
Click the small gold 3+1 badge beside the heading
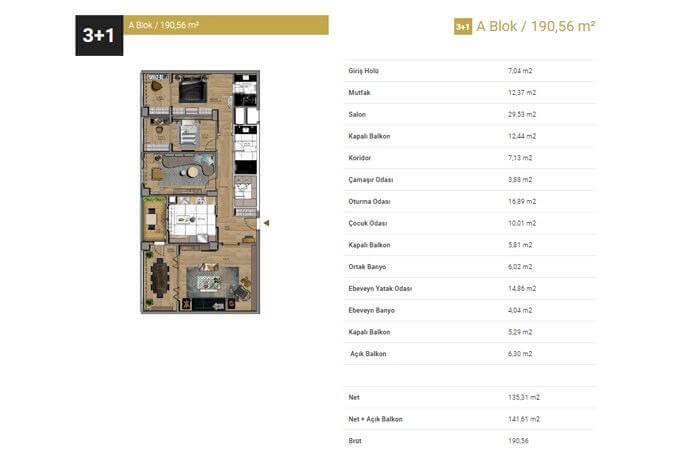pos(462,27)
